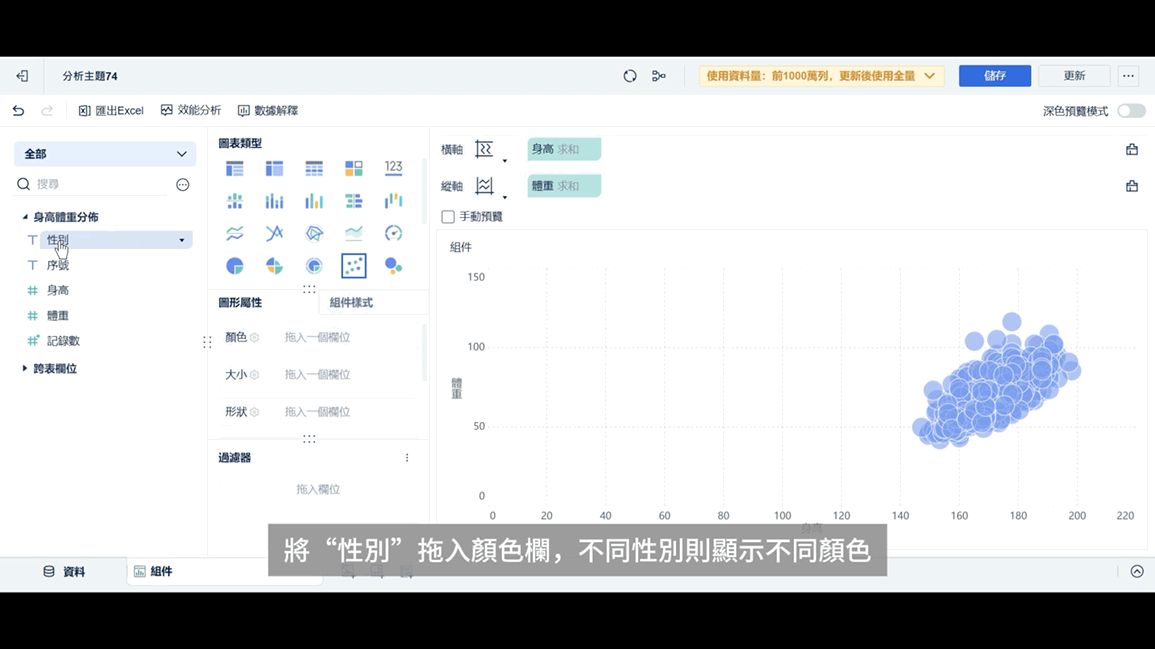Click the gear next to 大小

point(254,375)
